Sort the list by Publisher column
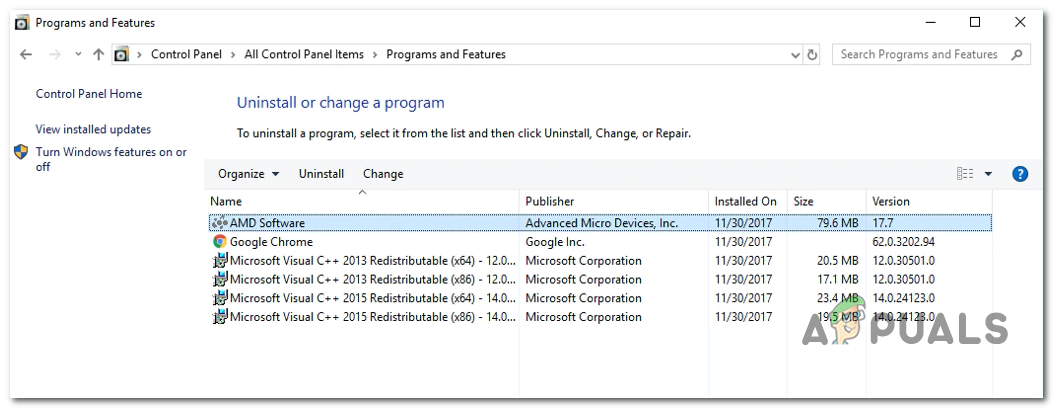Viewport: 1054px width, 409px height. click(x=550, y=201)
